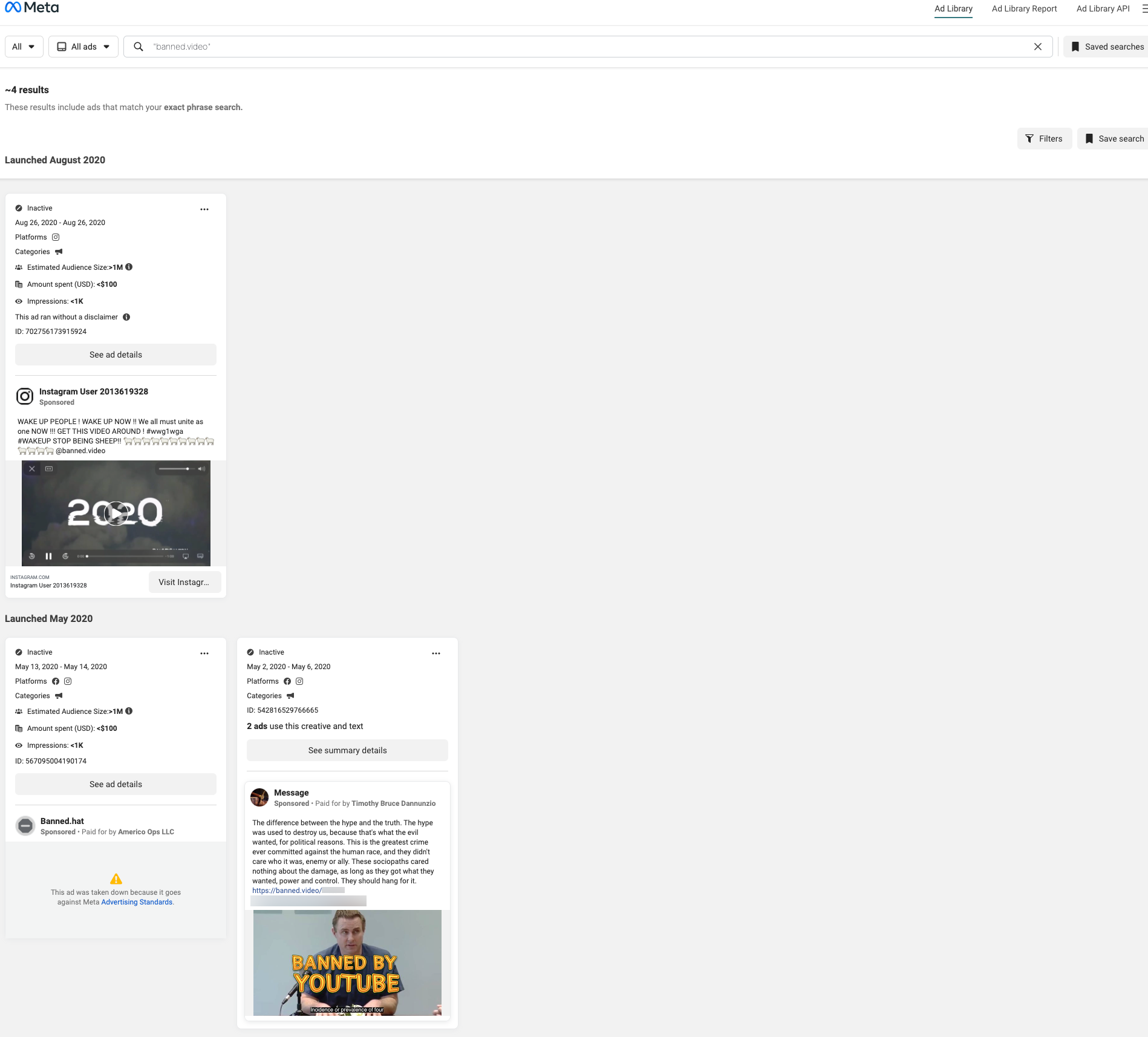Viewport: 1148px width, 1037px height.
Task: Expand the All ads category dropdown
Action: [x=83, y=47]
